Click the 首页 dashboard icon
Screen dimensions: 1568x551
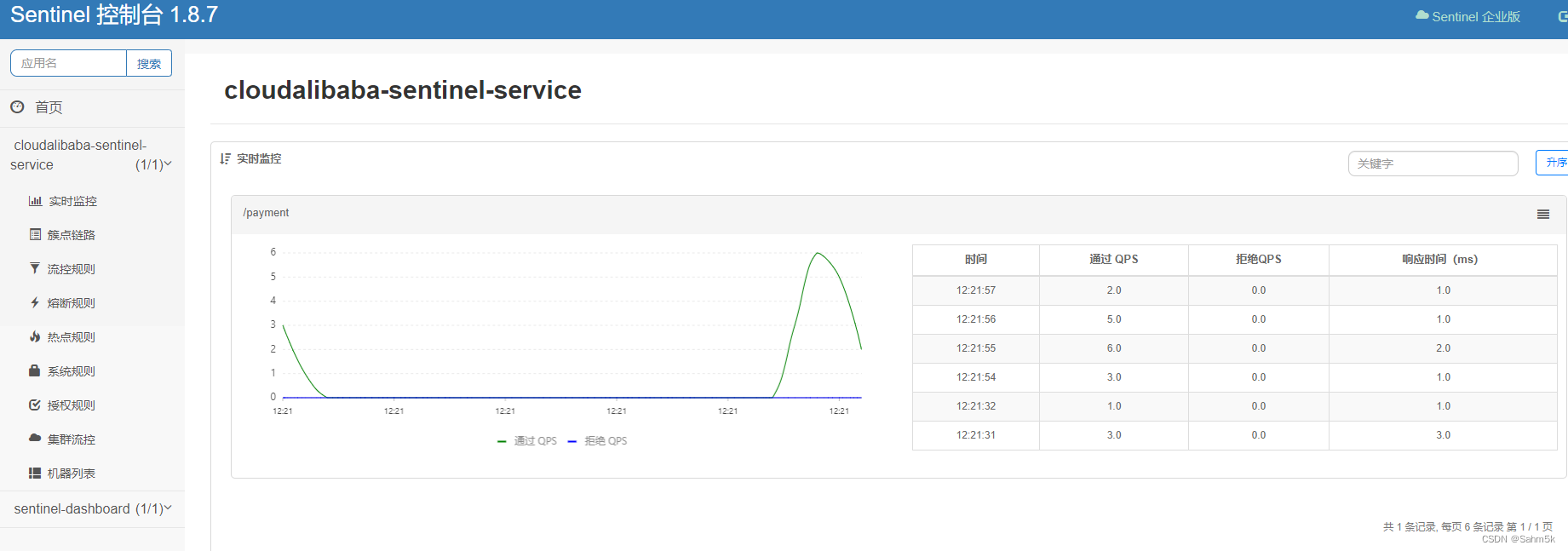coord(17,107)
